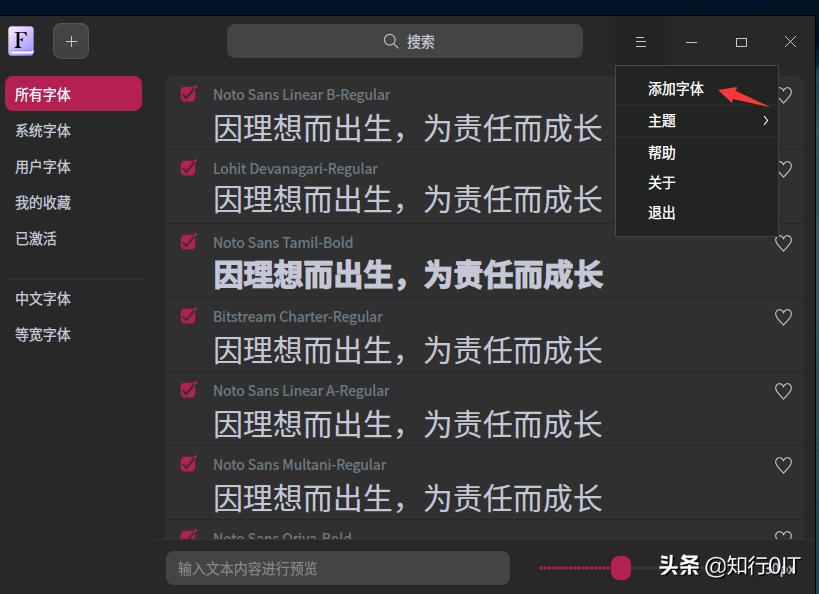Click the plus icon to add fonts
The height and width of the screenshot is (594, 819).
[x=70, y=40]
